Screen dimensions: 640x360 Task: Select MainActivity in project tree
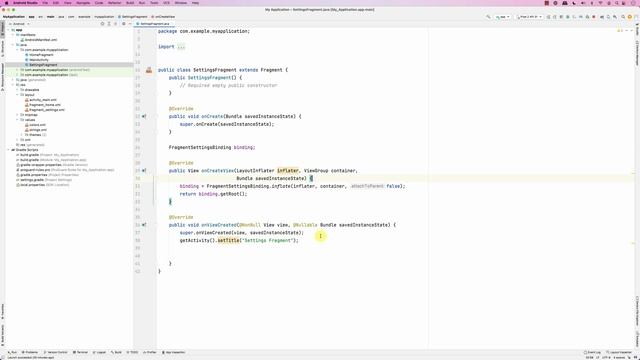39,60
